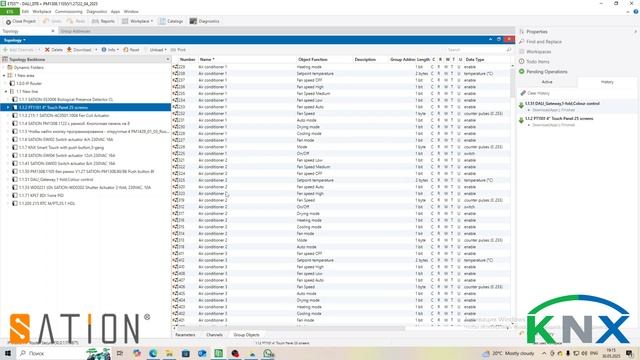Open the Task View taskbar icon

[120, 353]
